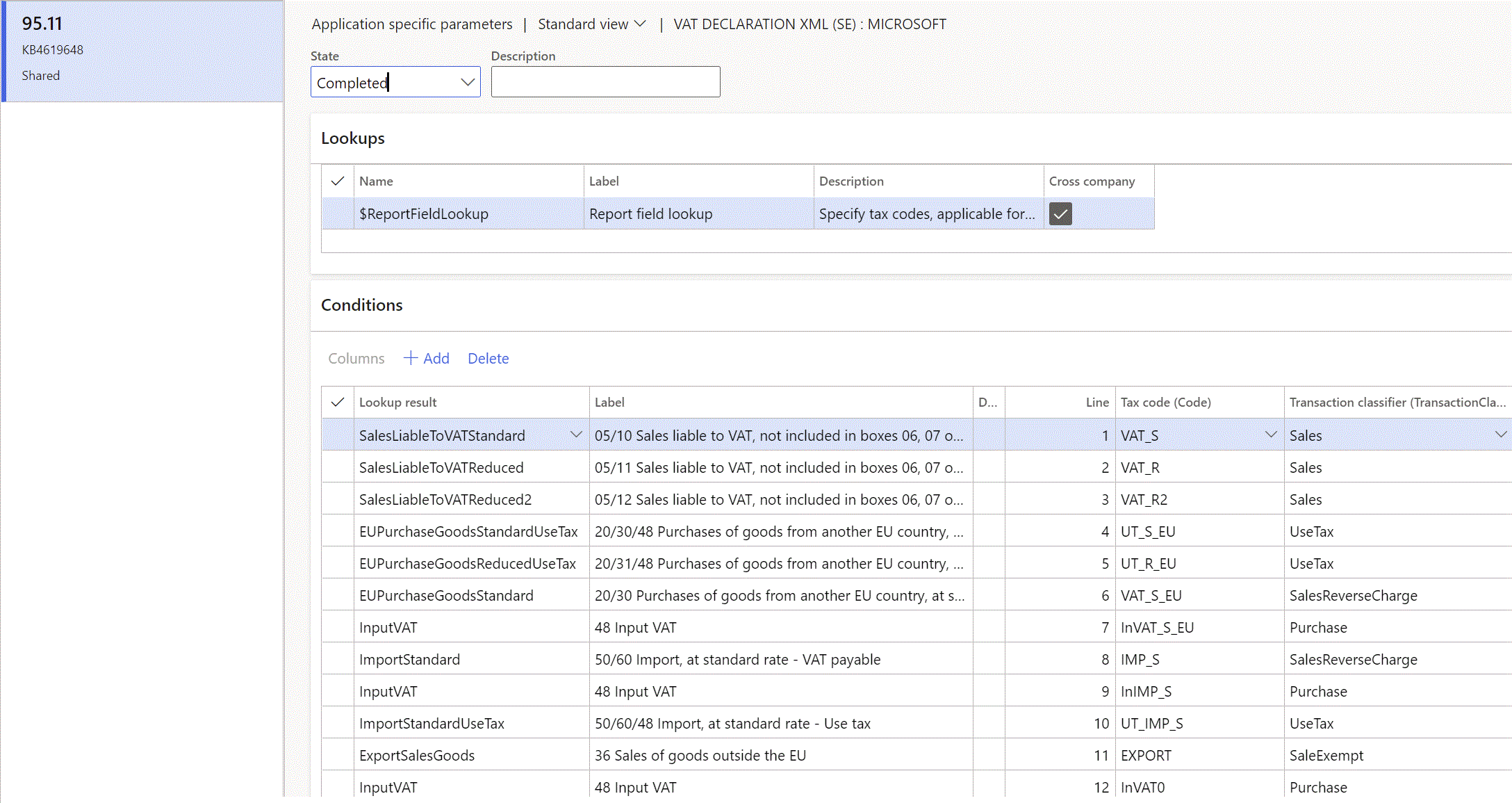The image size is (1512, 803).
Task: Open Tax code dropdown for VAT_S
Action: point(1271,435)
